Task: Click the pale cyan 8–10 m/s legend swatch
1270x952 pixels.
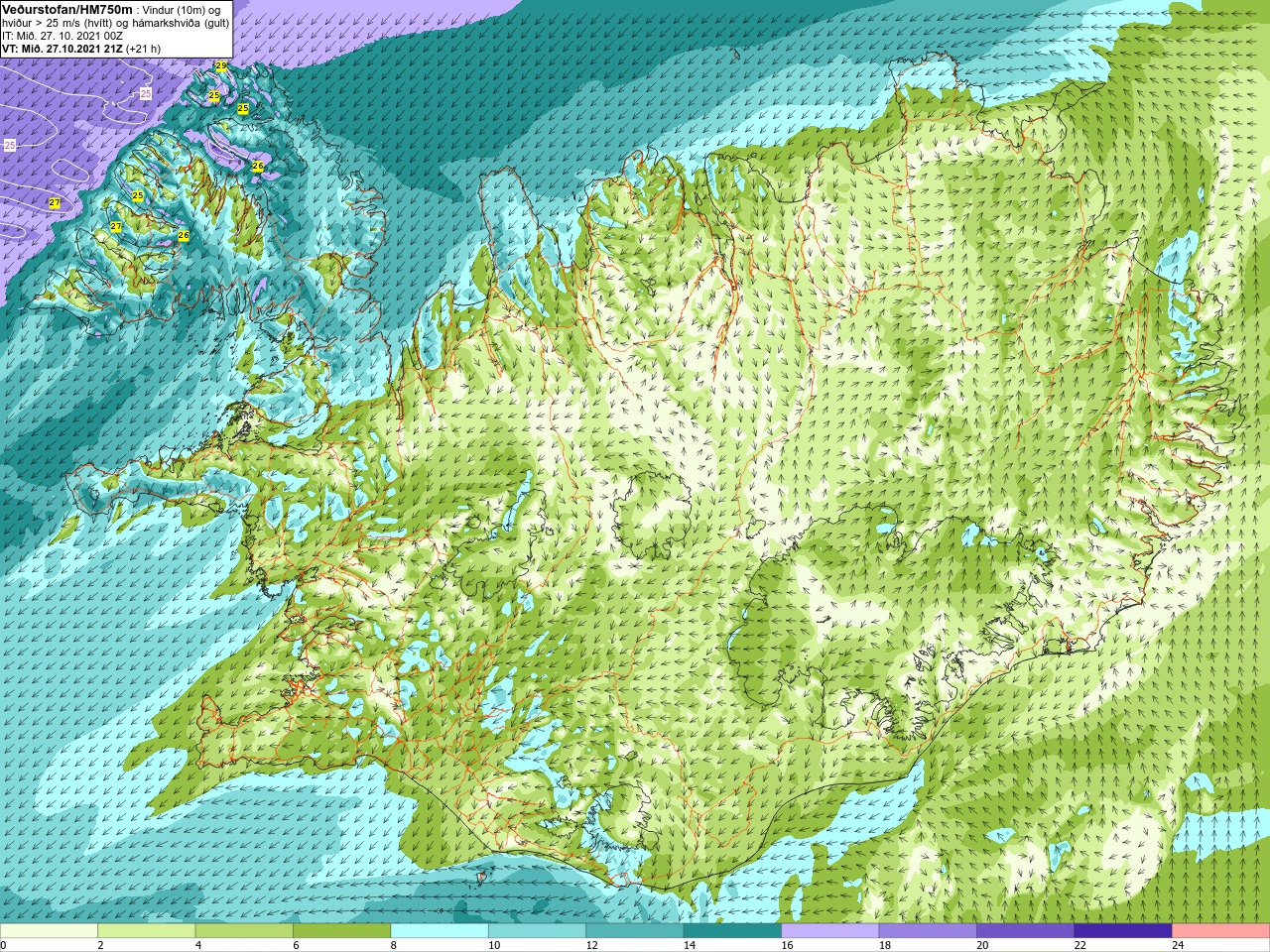Action: [x=440, y=931]
